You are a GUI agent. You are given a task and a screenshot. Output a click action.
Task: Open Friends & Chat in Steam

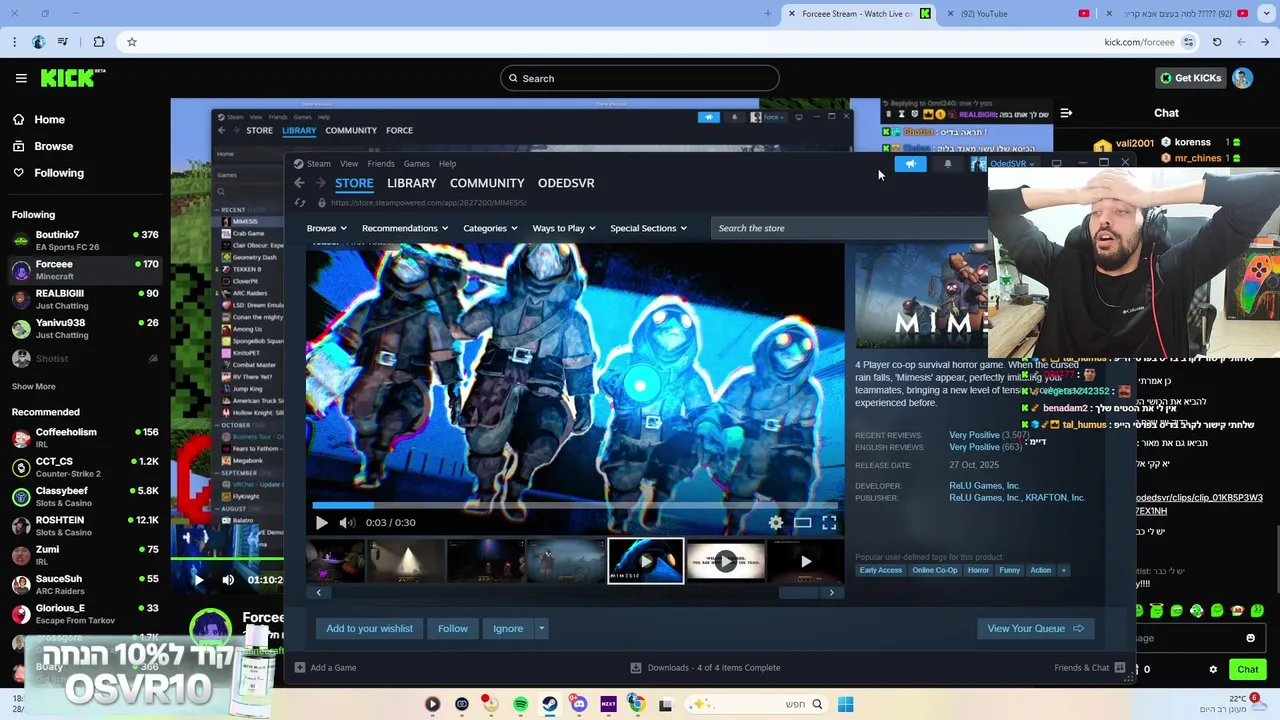[1089, 667]
